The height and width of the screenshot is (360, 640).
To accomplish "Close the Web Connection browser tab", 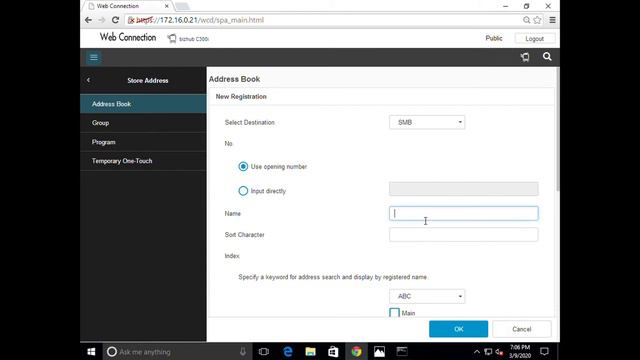I will coord(167,6).
